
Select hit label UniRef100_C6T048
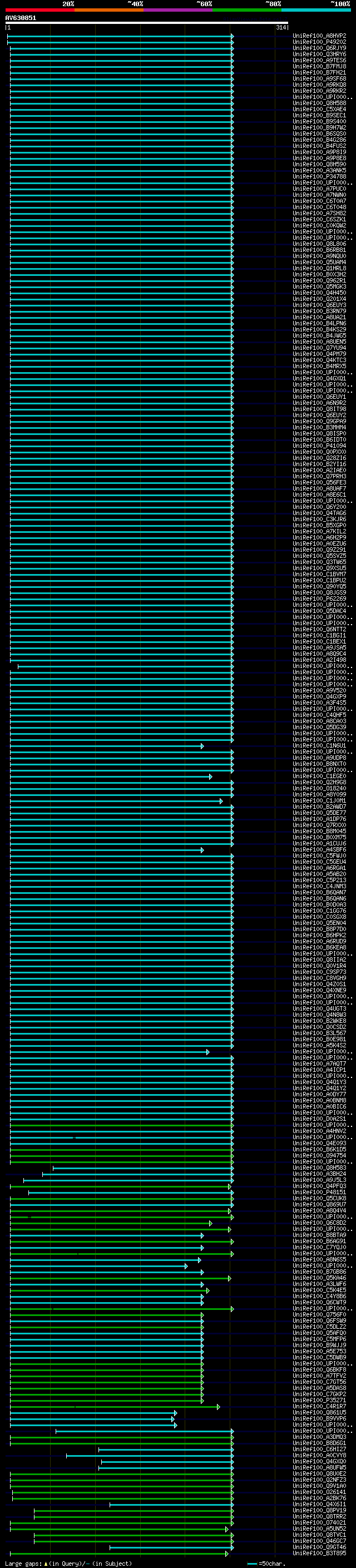coord(319,207)
